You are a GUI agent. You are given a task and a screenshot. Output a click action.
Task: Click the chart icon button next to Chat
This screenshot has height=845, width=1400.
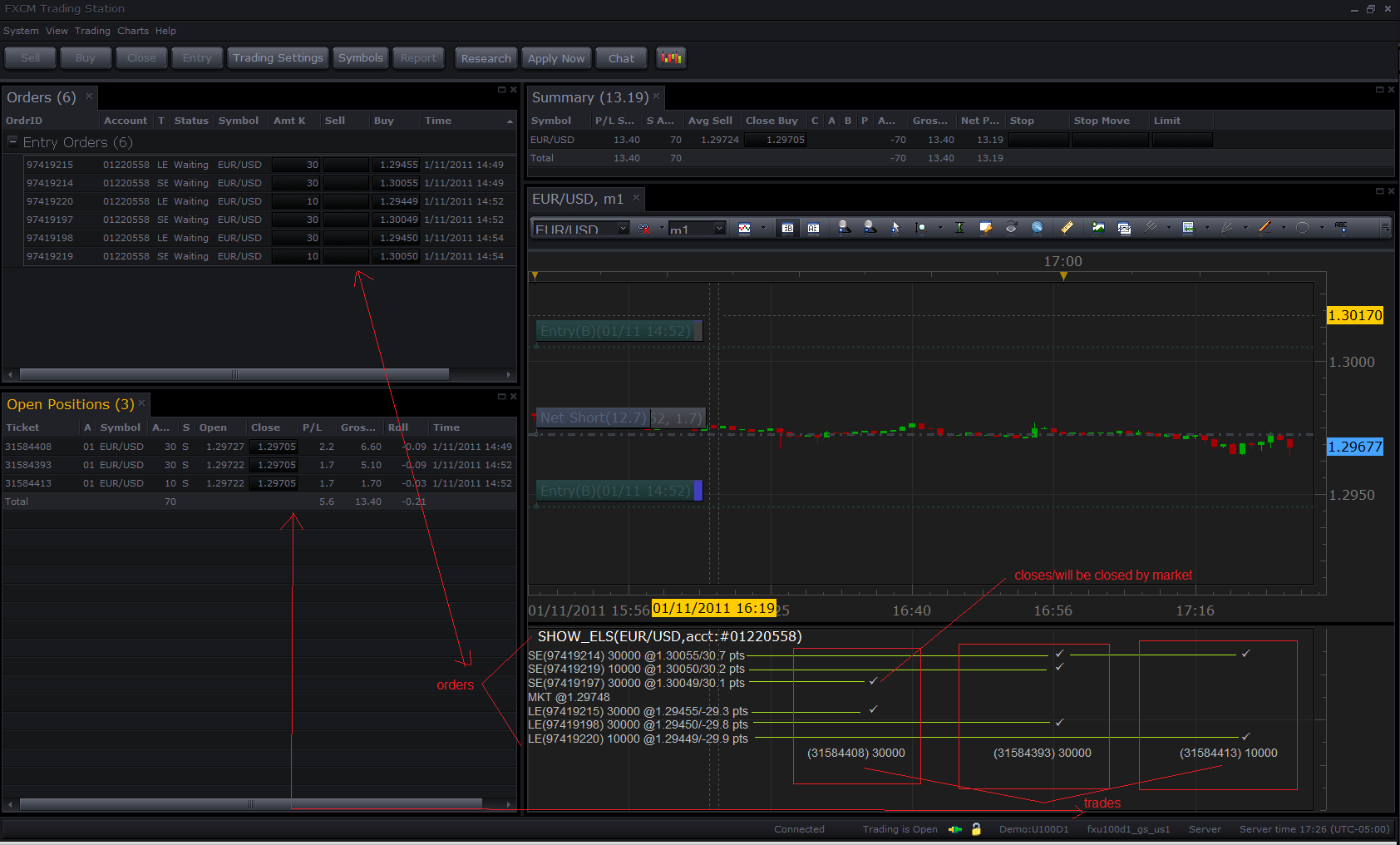(671, 58)
